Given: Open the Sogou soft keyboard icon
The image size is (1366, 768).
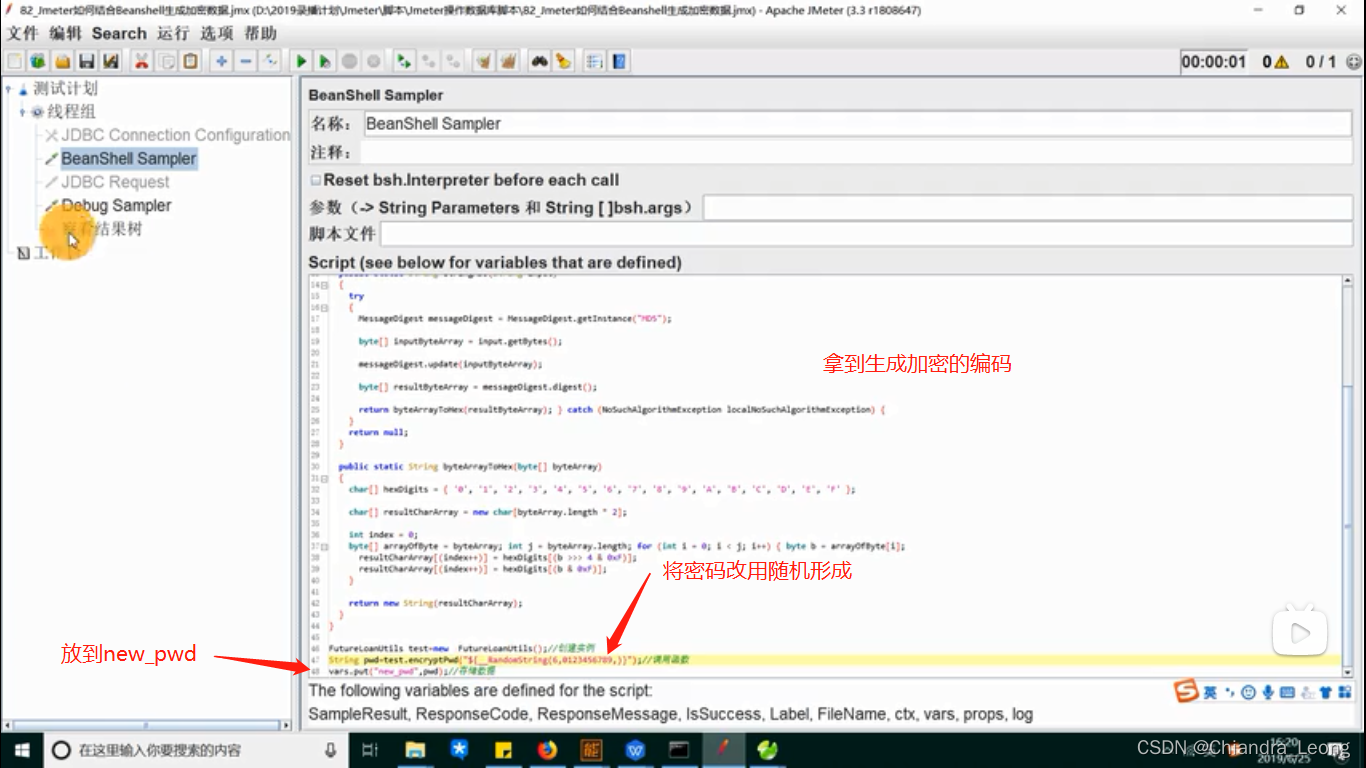Looking at the screenshot, I should [x=1288, y=692].
